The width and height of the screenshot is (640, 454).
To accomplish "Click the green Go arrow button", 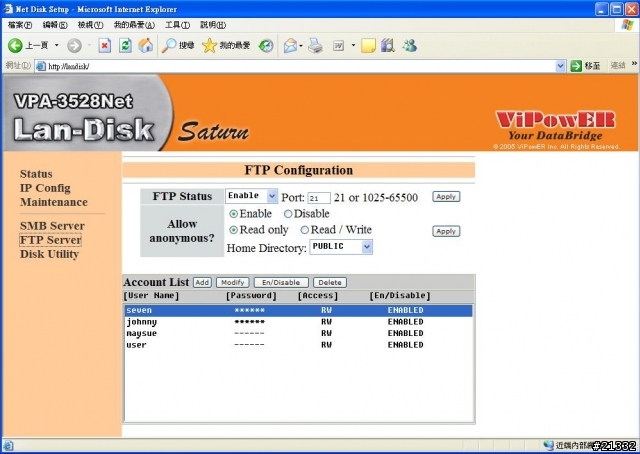I will pos(576,66).
